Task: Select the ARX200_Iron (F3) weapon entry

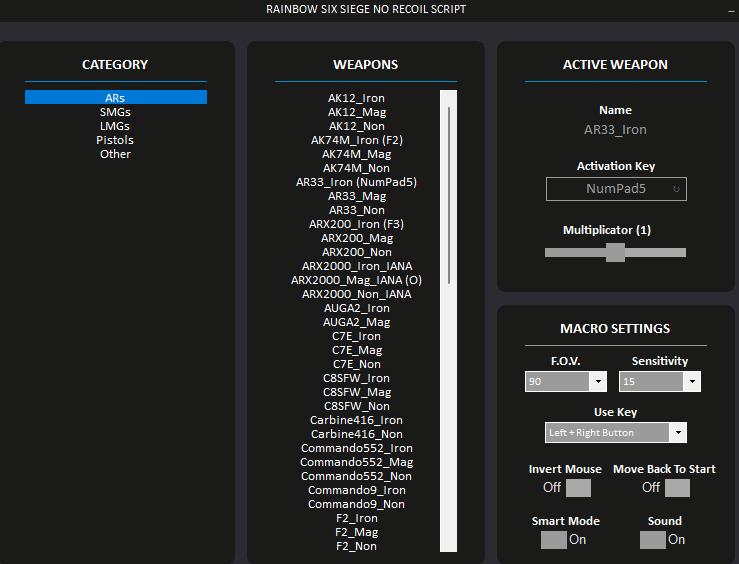Action: tap(356, 224)
